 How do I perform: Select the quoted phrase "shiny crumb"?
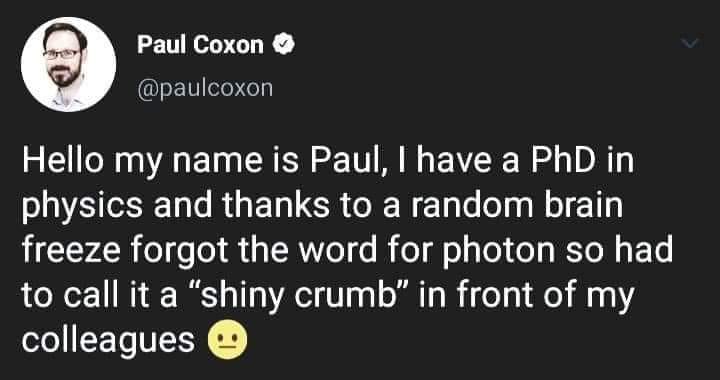tap(306, 296)
